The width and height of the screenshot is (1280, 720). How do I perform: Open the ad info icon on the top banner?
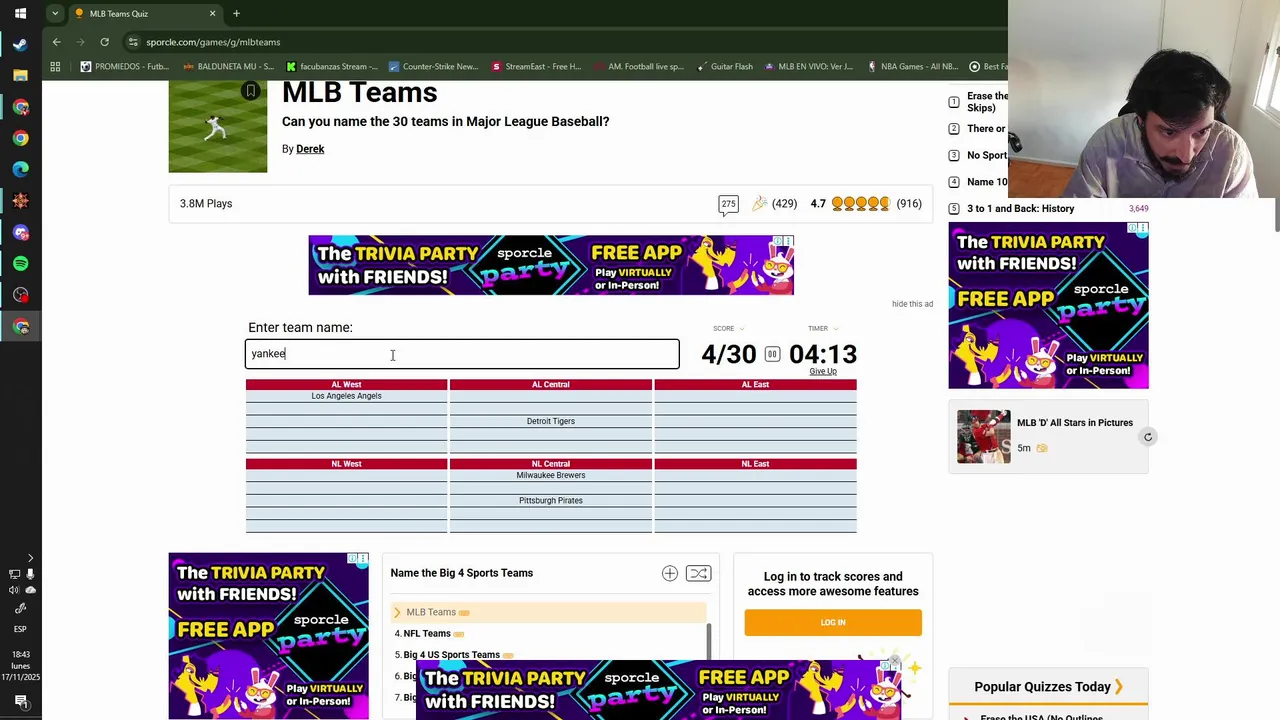776,241
